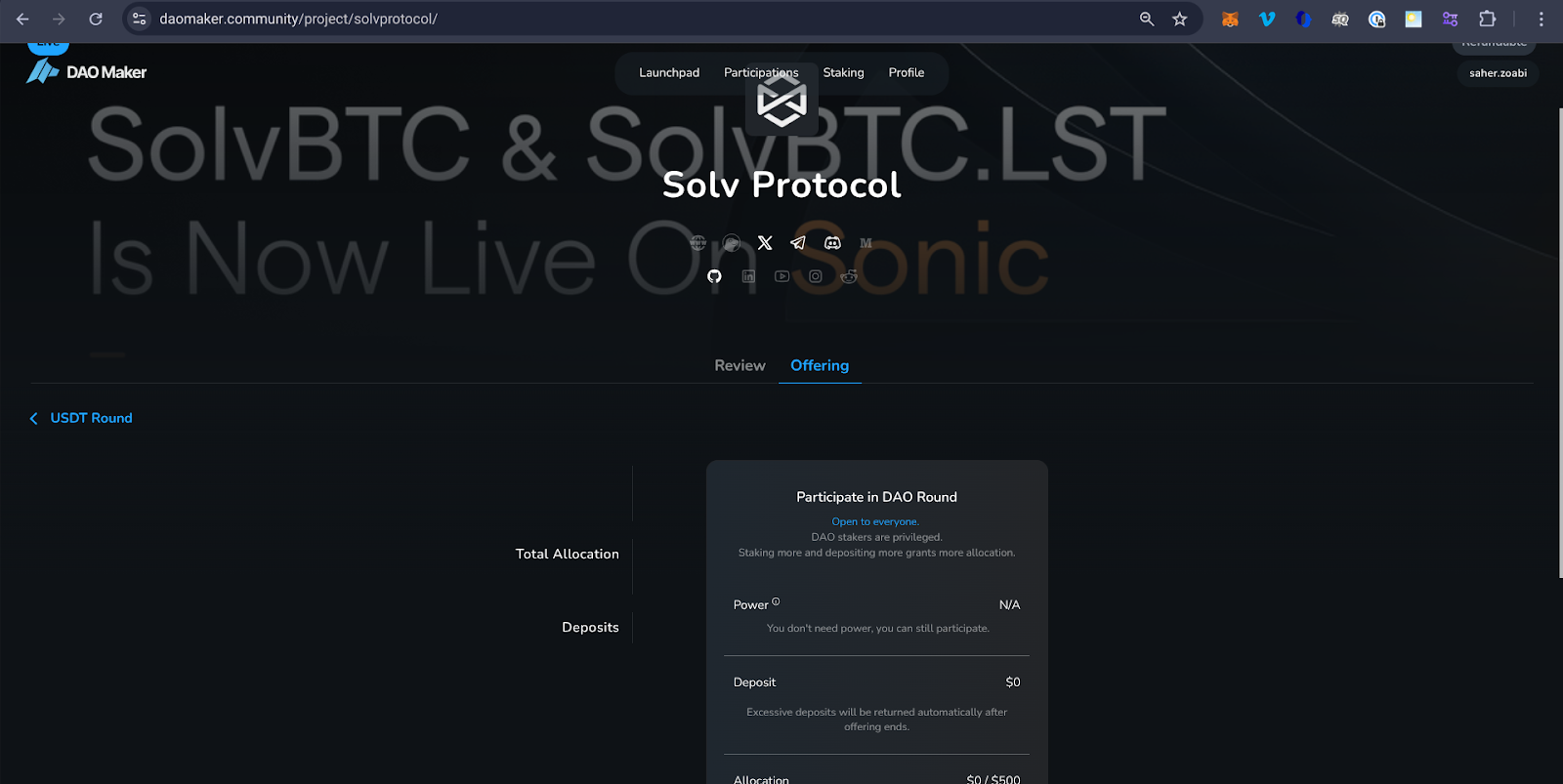
Task: Open the Telegram paper-plane icon
Action: pyautogui.click(x=798, y=243)
